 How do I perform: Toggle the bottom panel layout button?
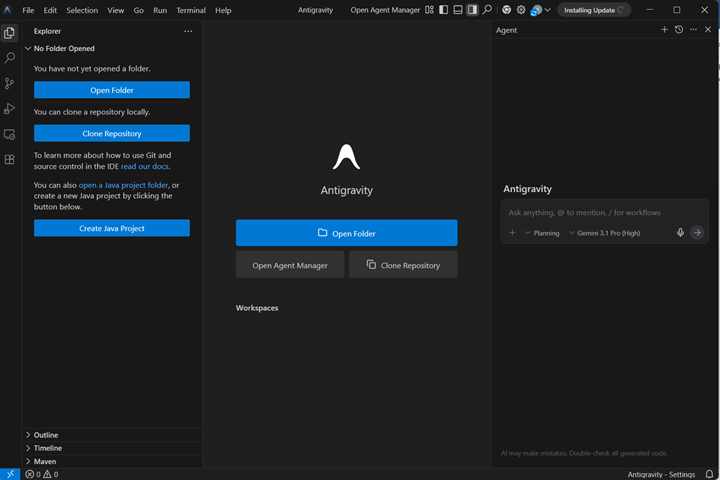tap(457, 10)
